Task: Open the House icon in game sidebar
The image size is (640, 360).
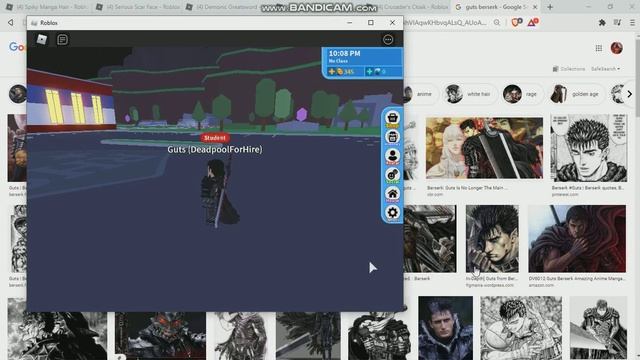Action: 392,193
